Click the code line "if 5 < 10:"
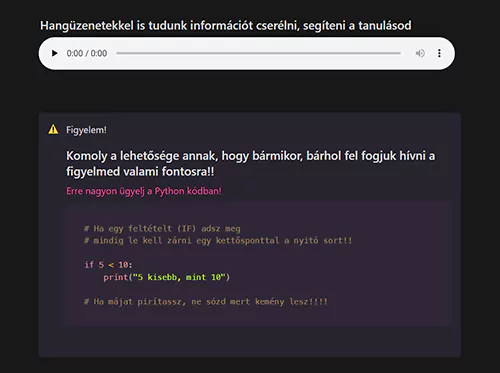The image size is (500, 373). tap(108, 265)
